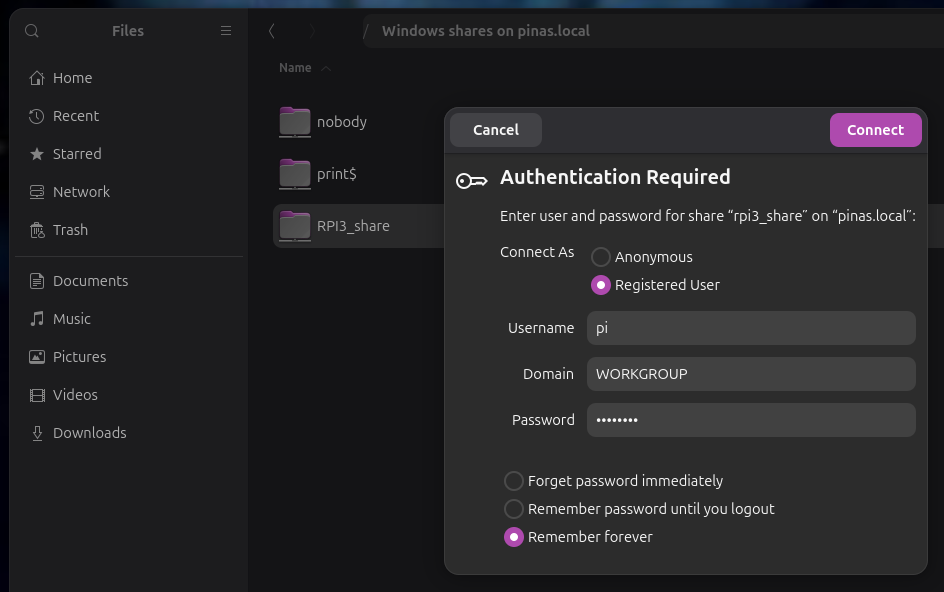Screen dimensions: 944x592
Task: Click the Authentication Required key icon
Action: [471, 181]
